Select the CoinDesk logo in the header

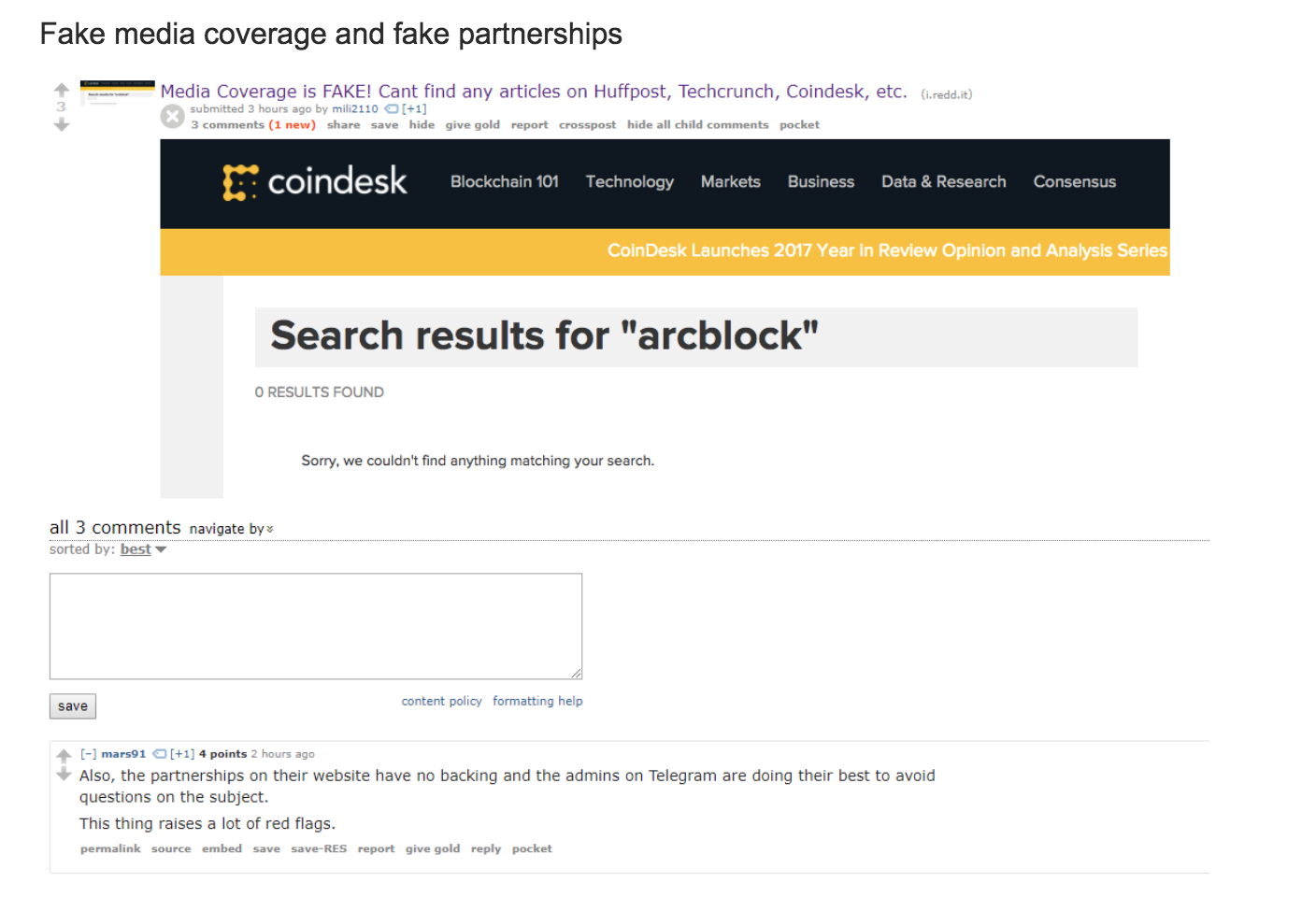(x=315, y=181)
